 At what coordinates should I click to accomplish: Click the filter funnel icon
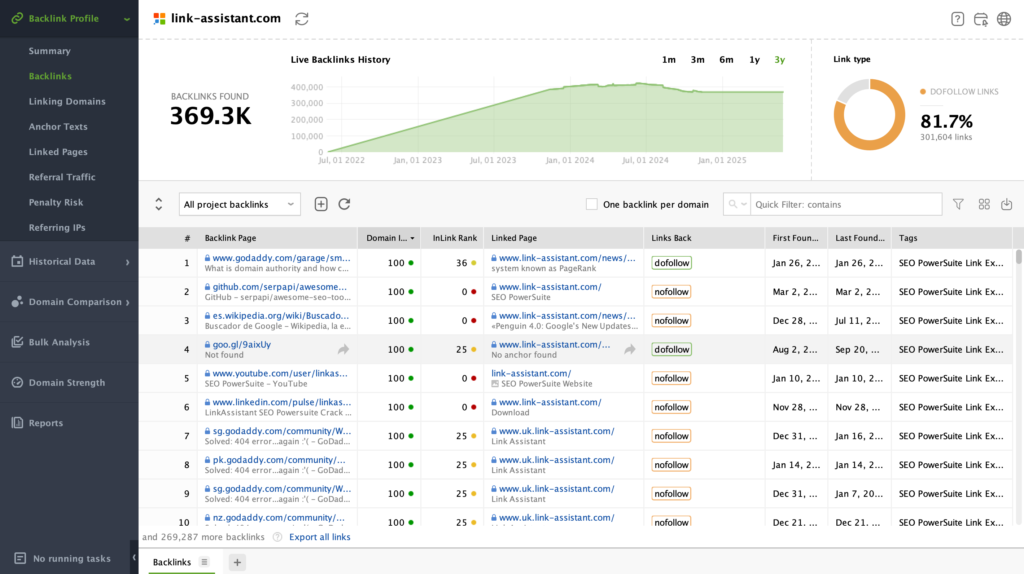958,204
